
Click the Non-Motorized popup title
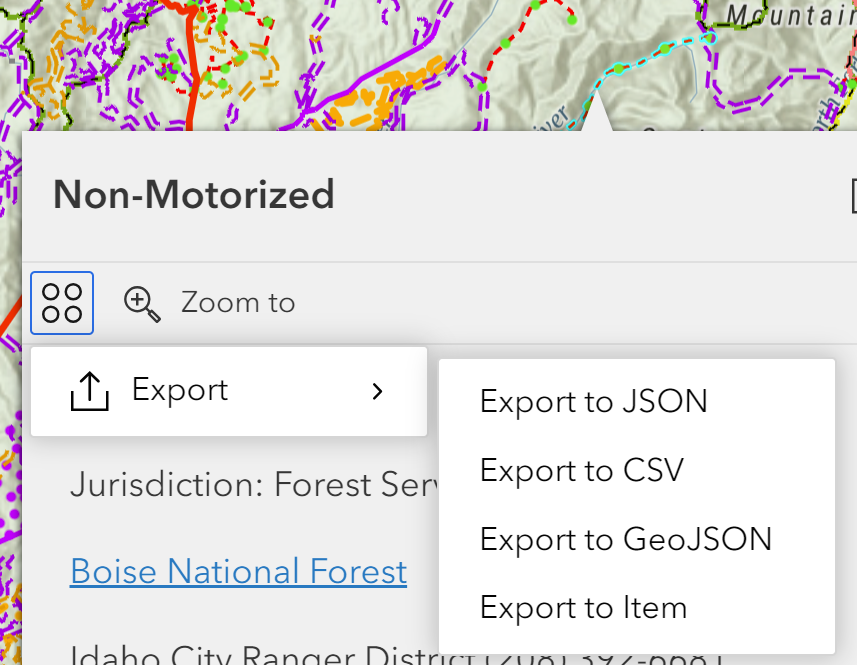click(193, 195)
